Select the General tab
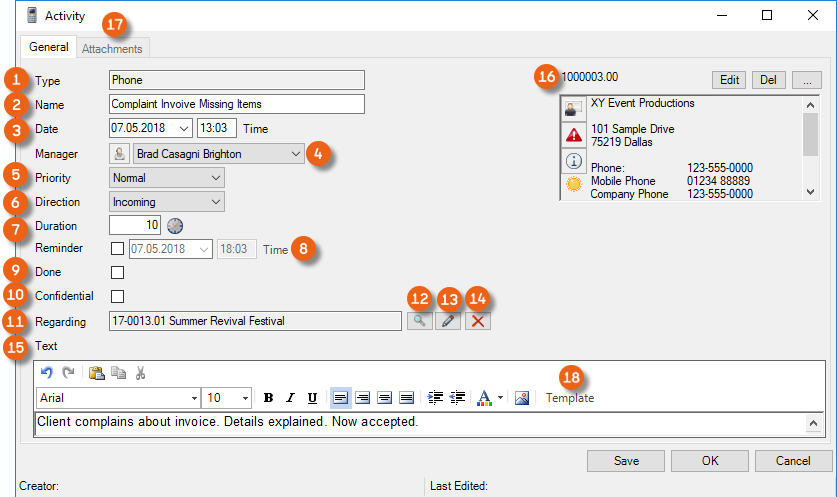The image size is (837, 497). [x=48, y=47]
